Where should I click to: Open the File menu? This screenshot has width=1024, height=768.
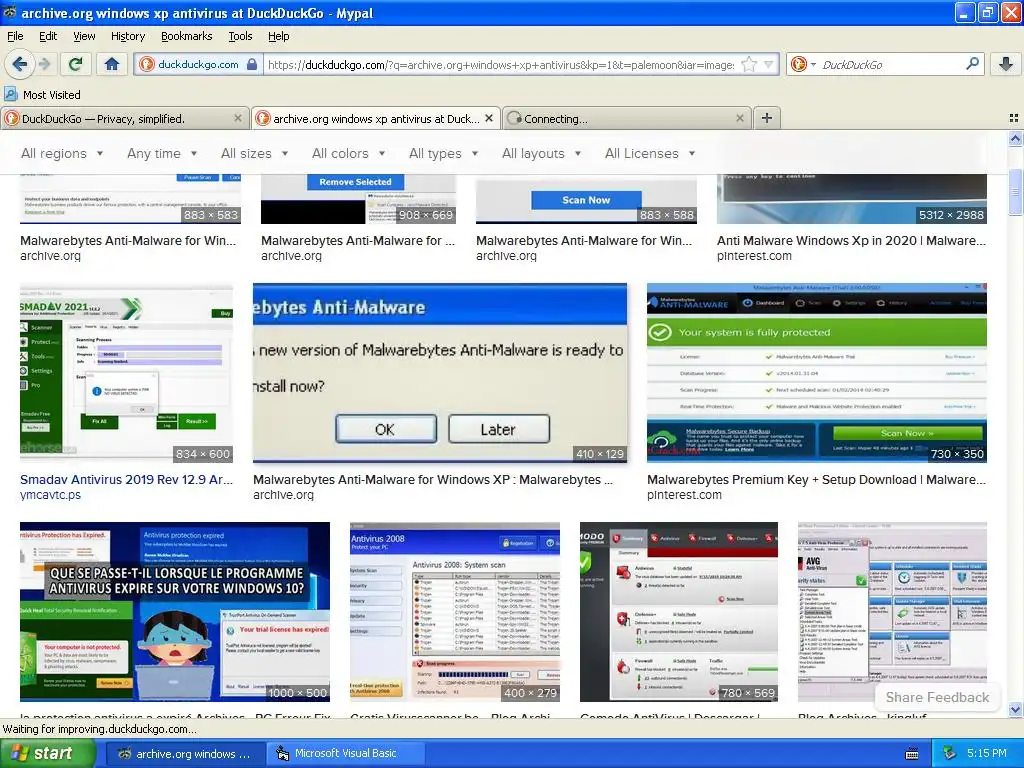15,36
